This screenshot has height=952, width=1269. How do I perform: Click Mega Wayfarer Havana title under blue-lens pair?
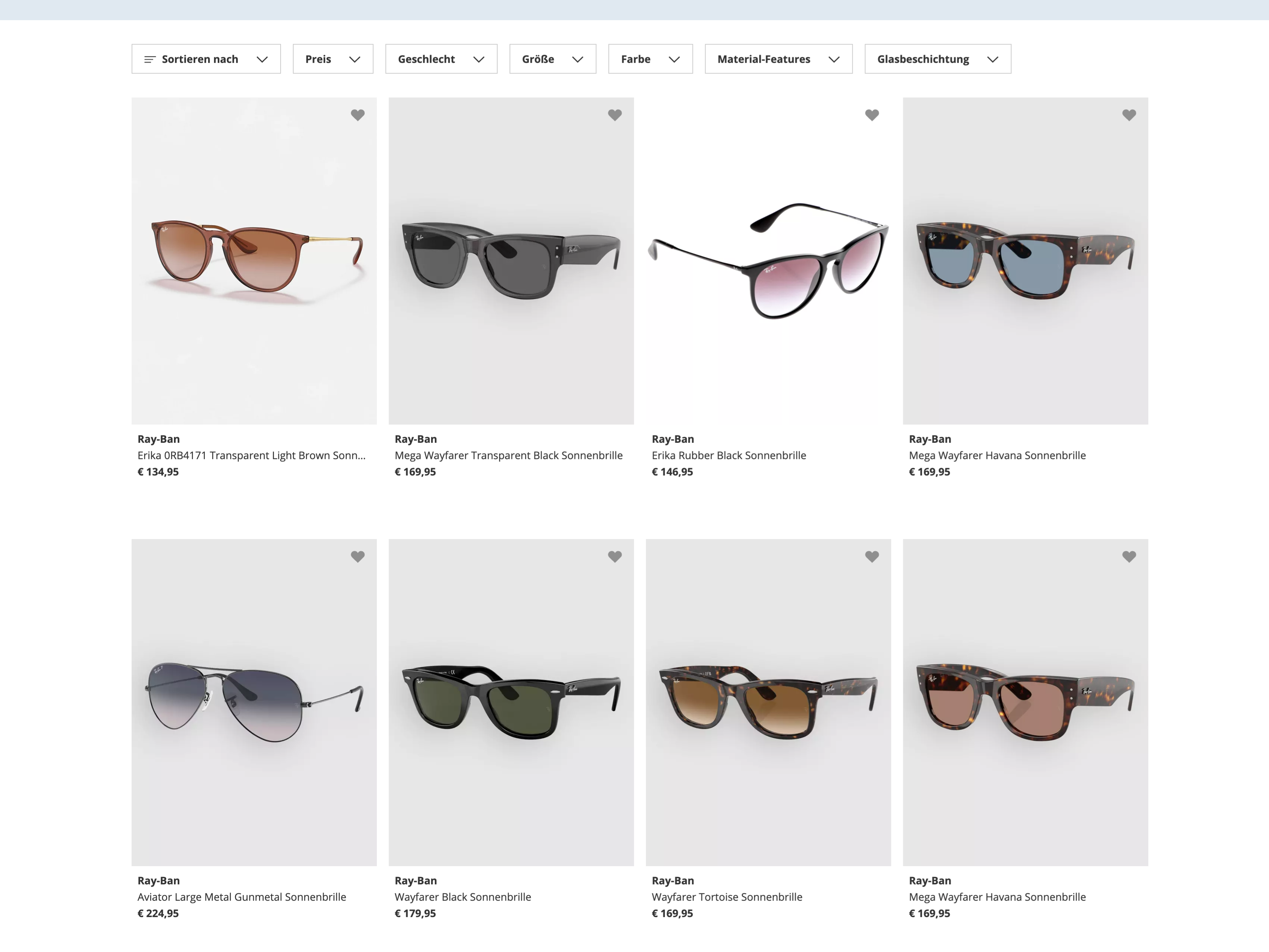point(997,456)
